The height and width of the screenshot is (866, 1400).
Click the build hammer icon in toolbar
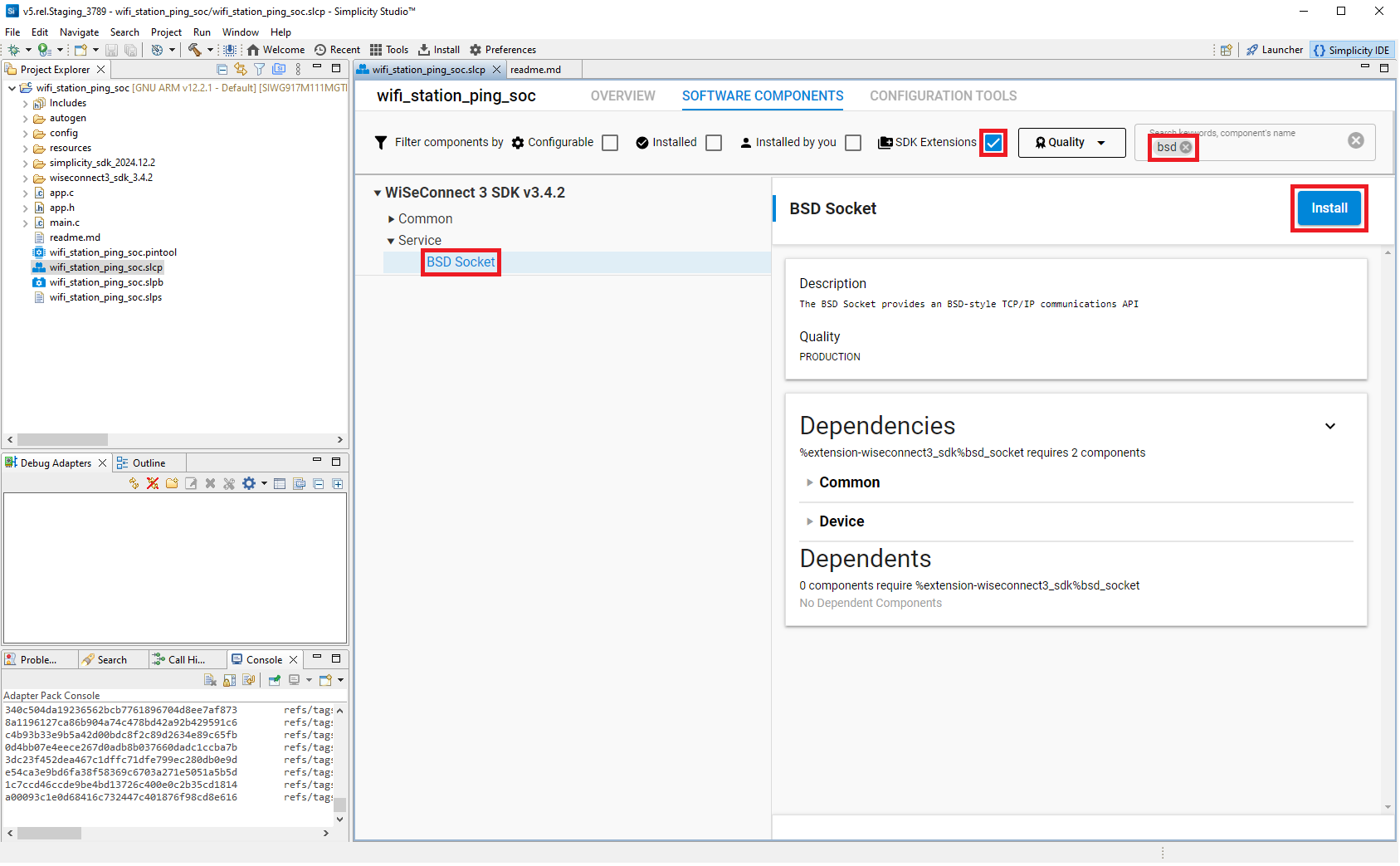pos(194,50)
